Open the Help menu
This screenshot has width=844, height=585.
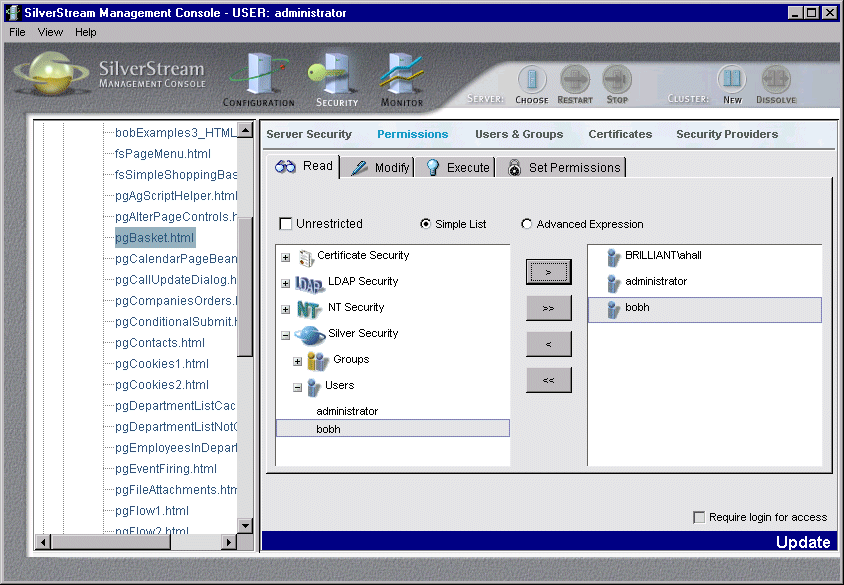(x=86, y=32)
